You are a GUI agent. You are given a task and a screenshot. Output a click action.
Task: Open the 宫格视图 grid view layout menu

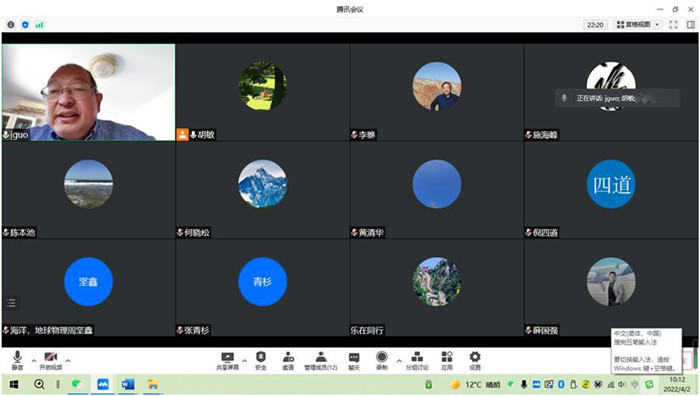[x=638, y=25]
